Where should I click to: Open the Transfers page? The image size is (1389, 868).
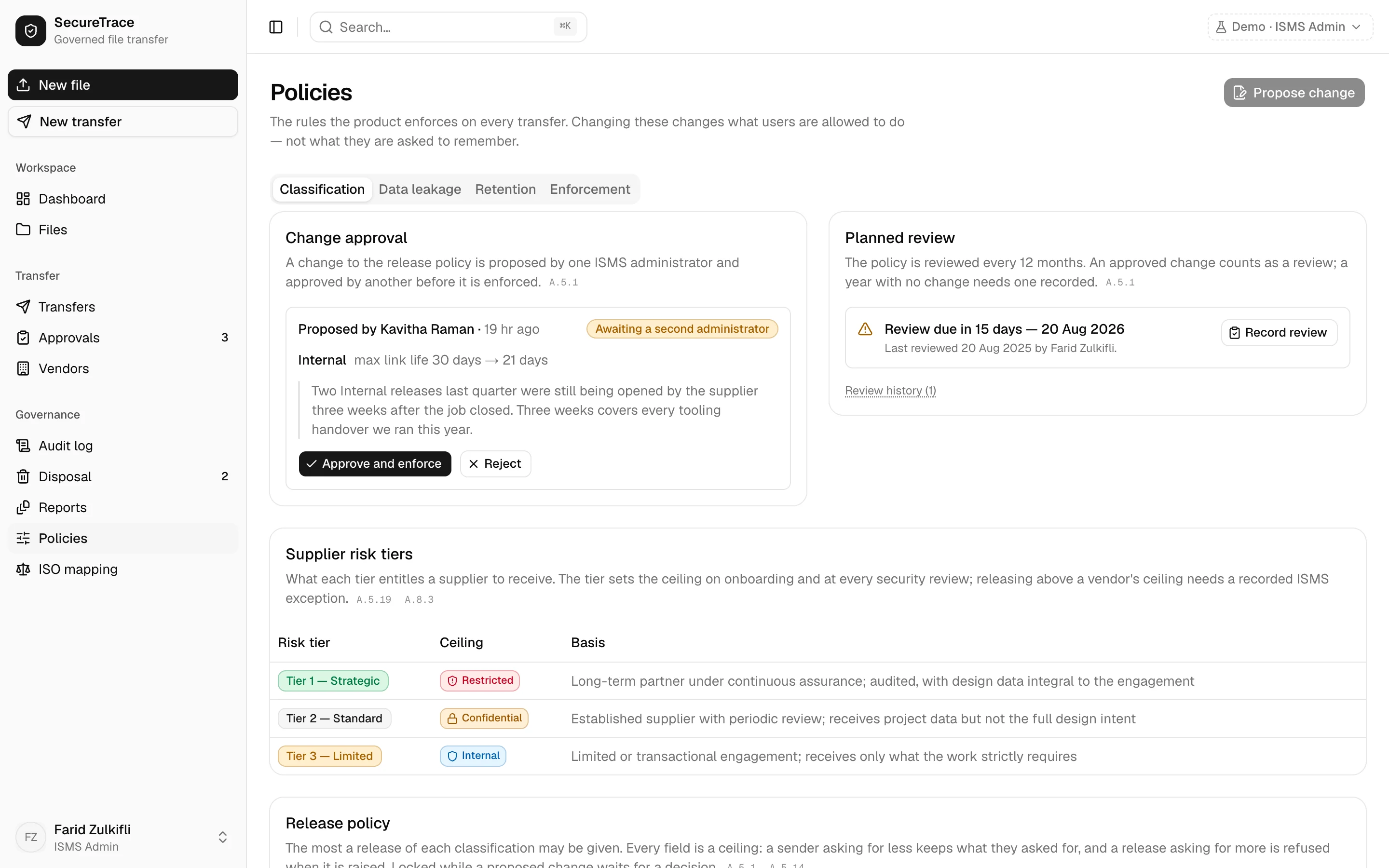[x=123, y=307]
